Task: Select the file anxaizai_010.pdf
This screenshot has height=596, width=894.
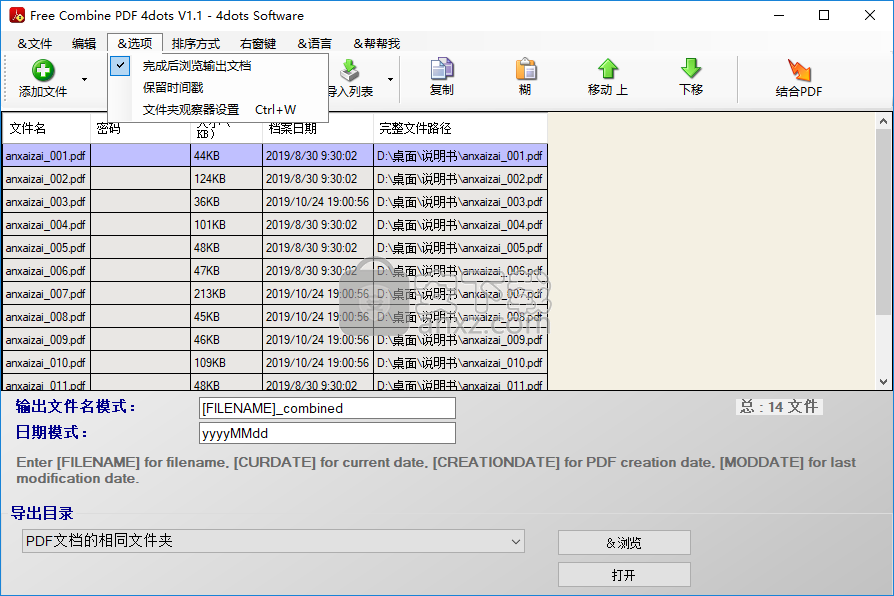Action: pos(46,363)
